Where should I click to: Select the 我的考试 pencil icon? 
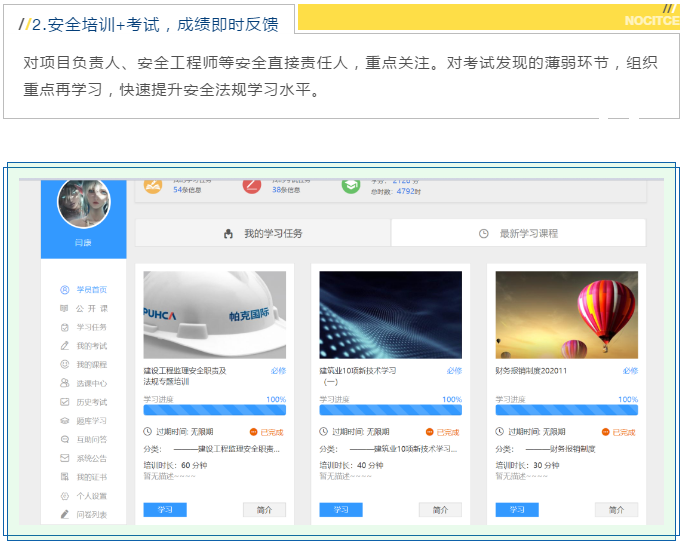point(65,346)
